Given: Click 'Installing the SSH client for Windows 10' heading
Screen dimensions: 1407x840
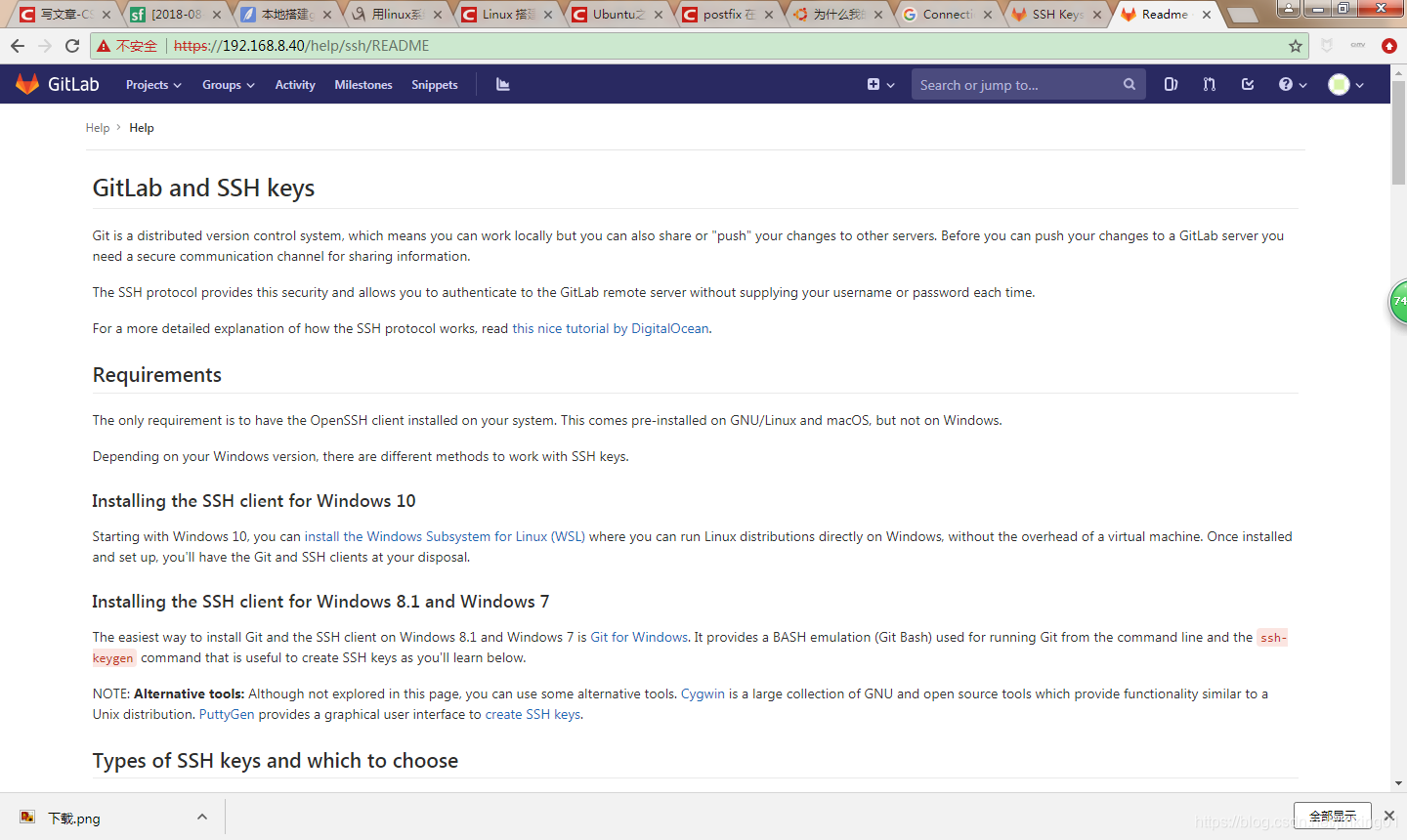Looking at the screenshot, I should click(x=254, y=501).
